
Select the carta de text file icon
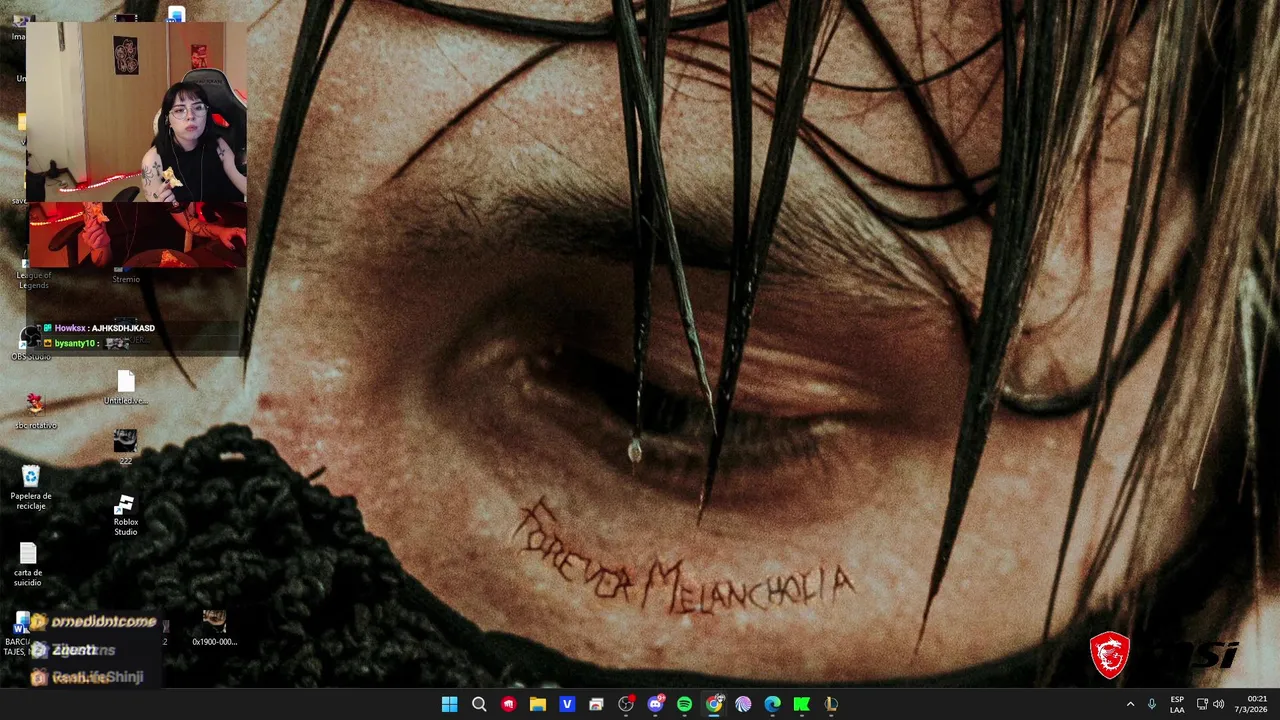point(28,565)
